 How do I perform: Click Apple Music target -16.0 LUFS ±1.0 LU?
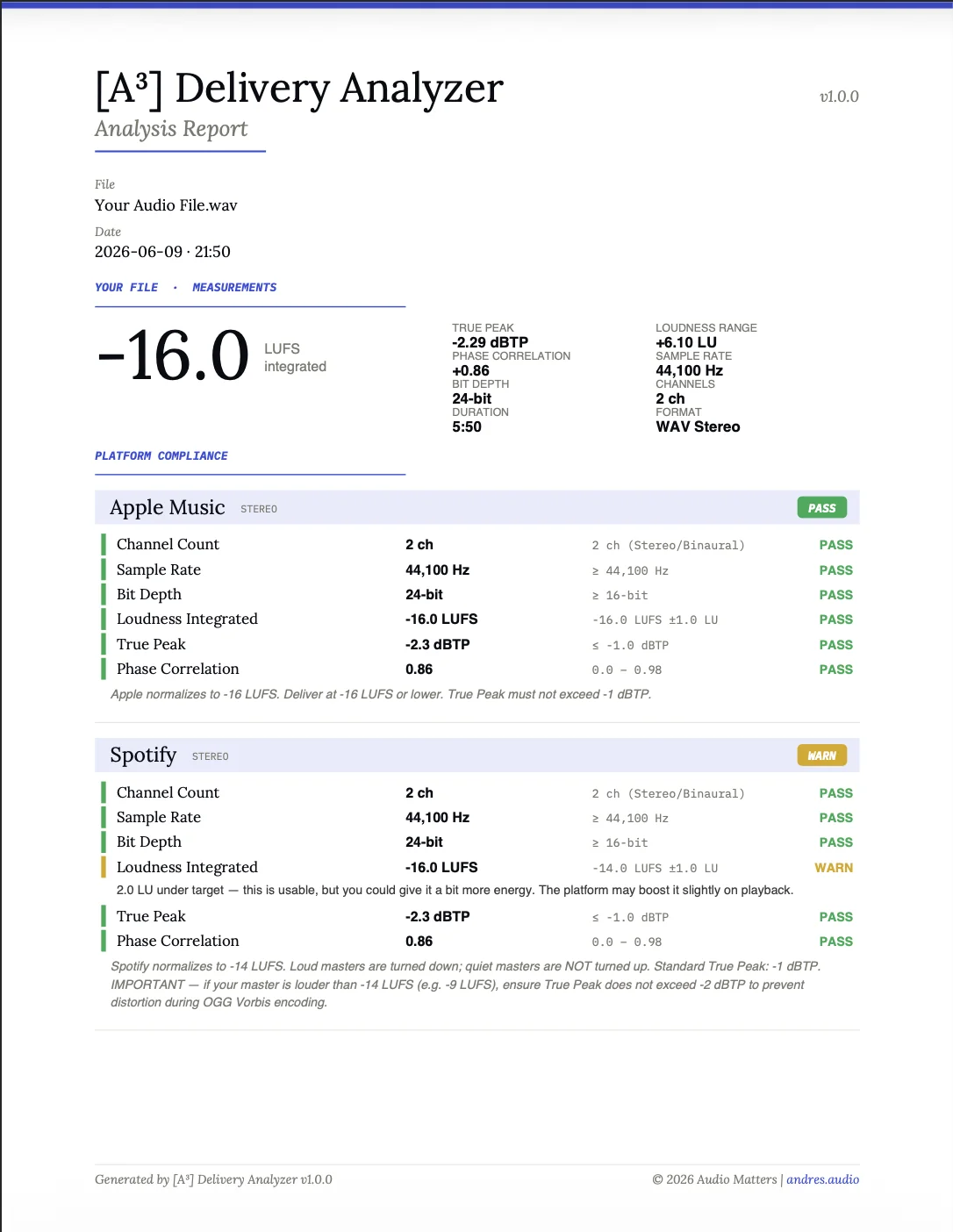coord(655,620)
